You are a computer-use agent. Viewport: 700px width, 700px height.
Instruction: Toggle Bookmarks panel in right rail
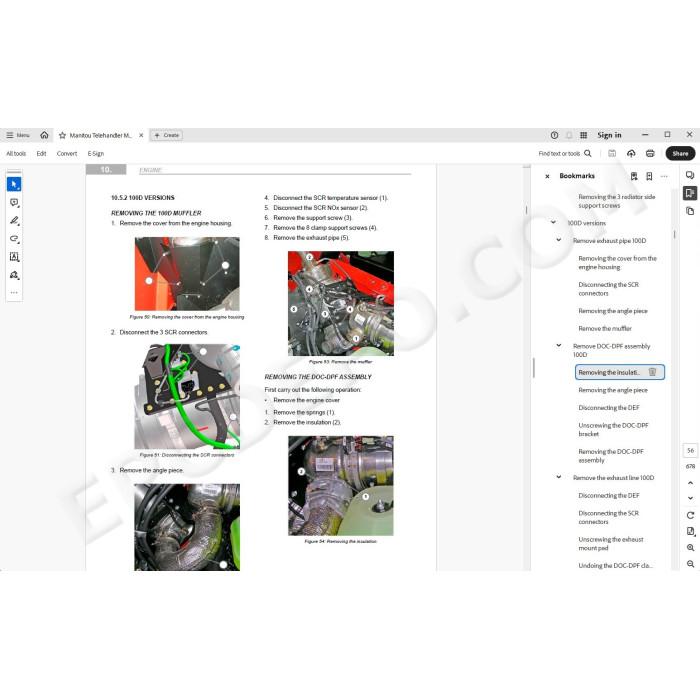point(690,193)
